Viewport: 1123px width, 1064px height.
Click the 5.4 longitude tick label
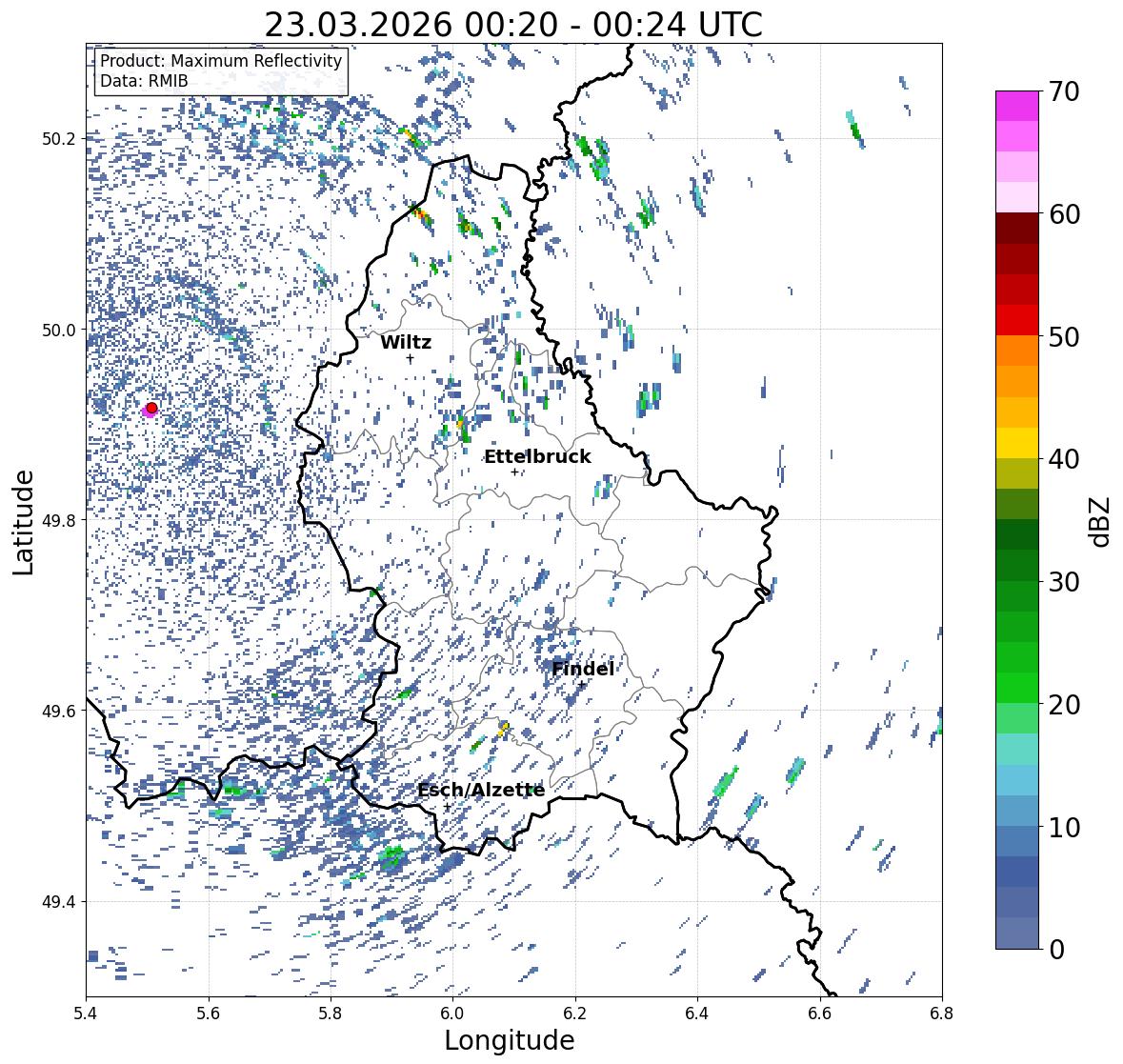pos(86,1013)
